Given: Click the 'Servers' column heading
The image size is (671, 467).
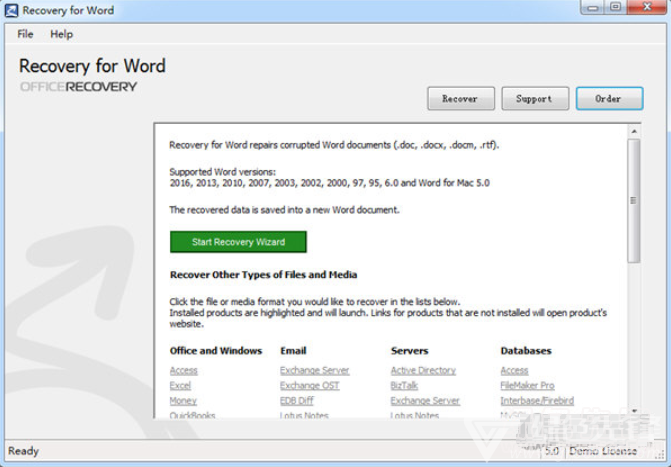Looking at the screenshot, I should coord(409,351).
